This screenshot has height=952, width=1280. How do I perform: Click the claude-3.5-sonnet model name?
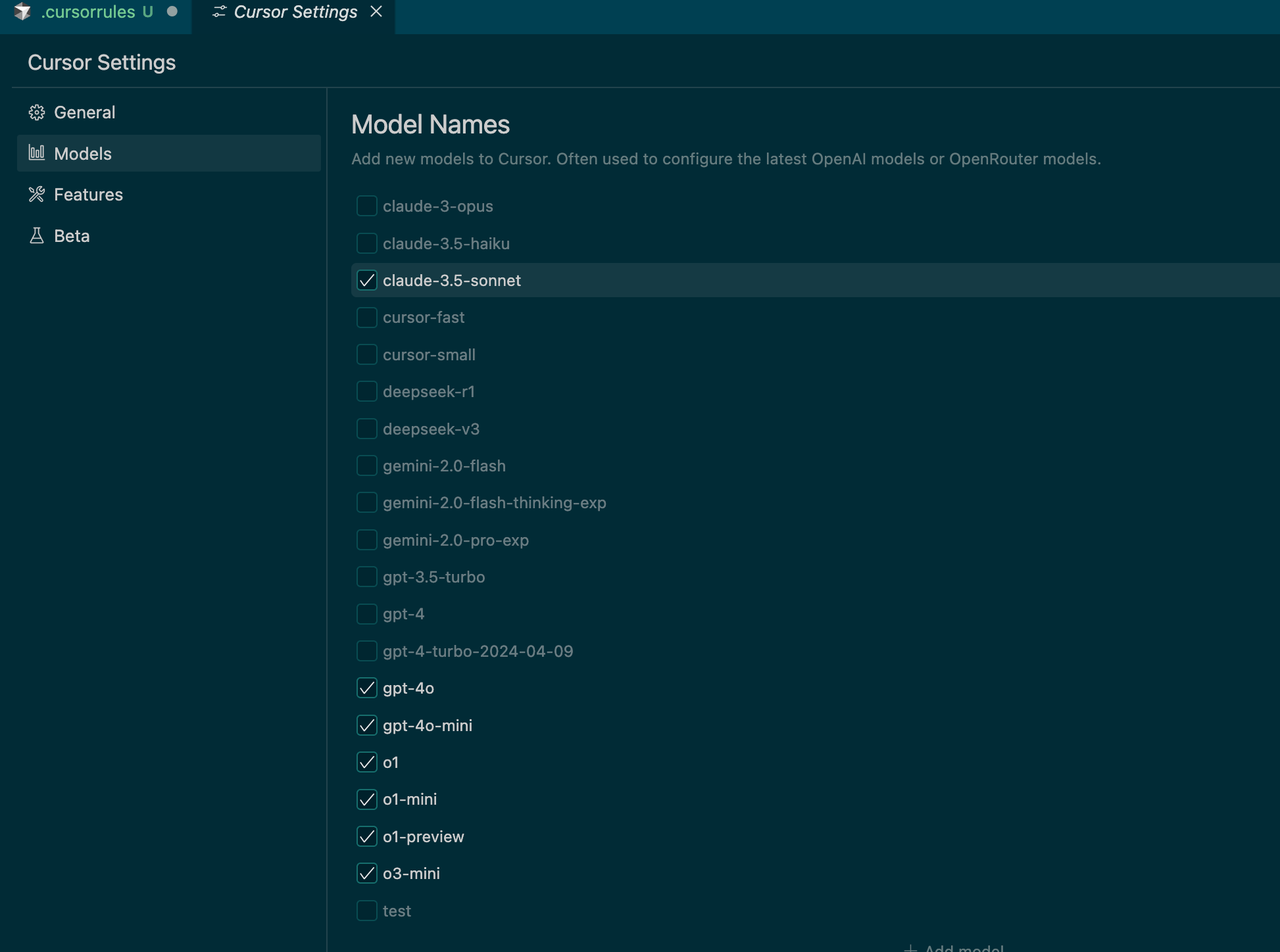[x=452, y=280]
